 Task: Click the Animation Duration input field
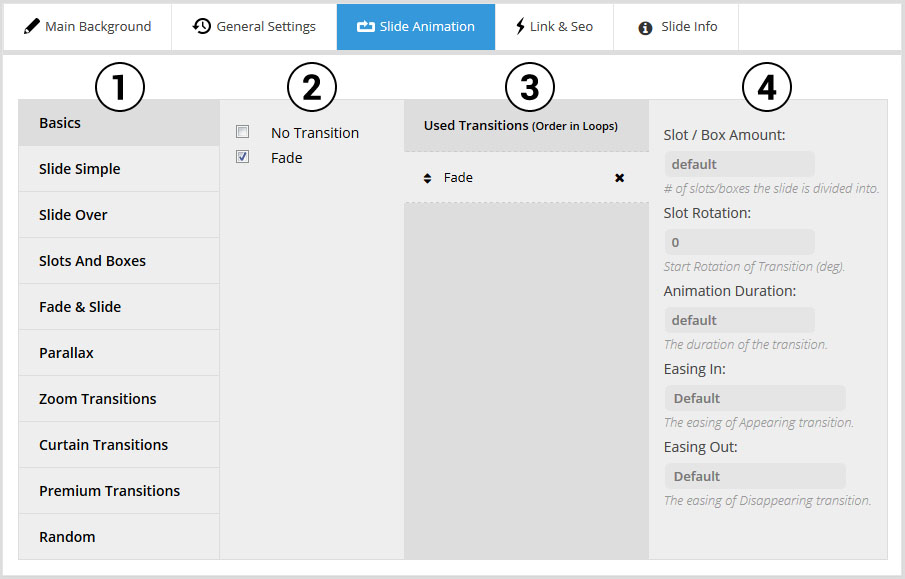coord(739,320)
